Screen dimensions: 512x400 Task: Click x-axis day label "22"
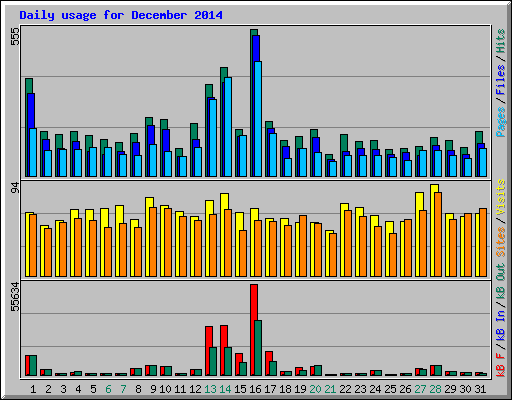point(345,389)
